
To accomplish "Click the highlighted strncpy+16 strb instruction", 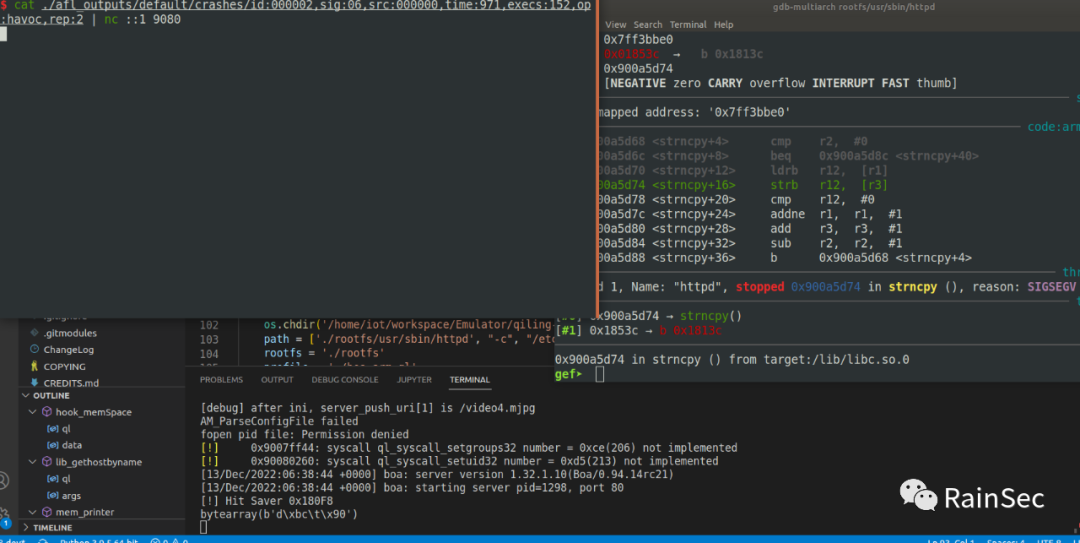I will [742, 185].
